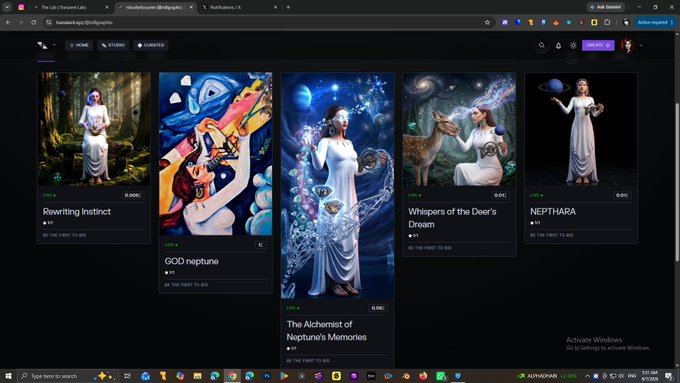Bookmark this page with the star icon
Viewport: 680px width, 383px height.
coord(487,22)
